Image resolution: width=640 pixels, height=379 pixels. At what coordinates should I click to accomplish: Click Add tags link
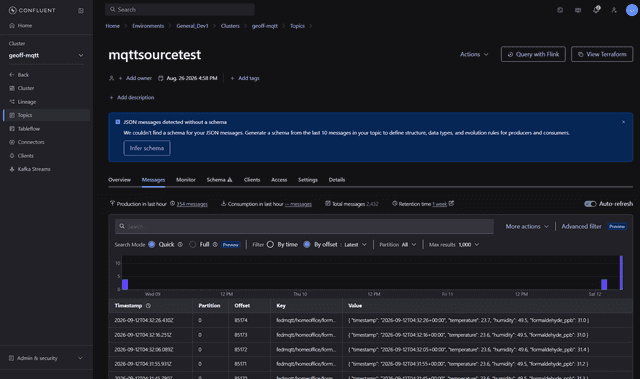tap(245, 78)
